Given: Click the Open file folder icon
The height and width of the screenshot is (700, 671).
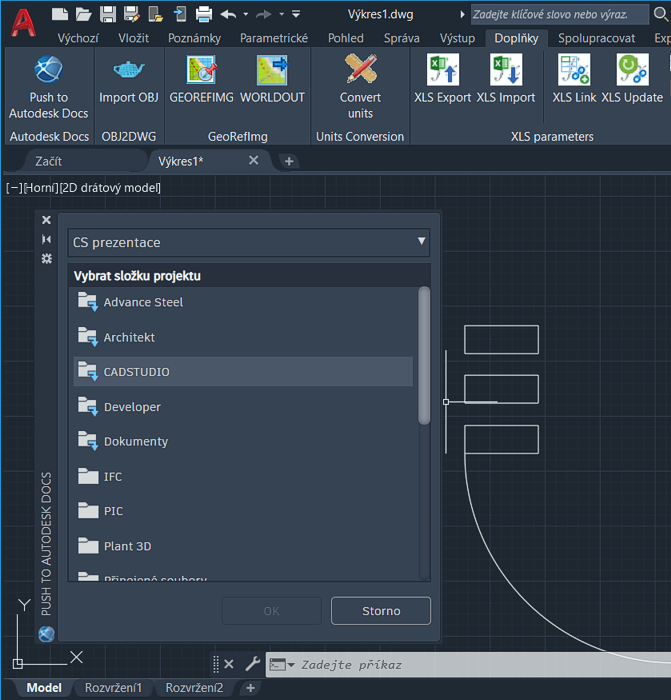Looking at the screenshot, I should pos(83,14).
